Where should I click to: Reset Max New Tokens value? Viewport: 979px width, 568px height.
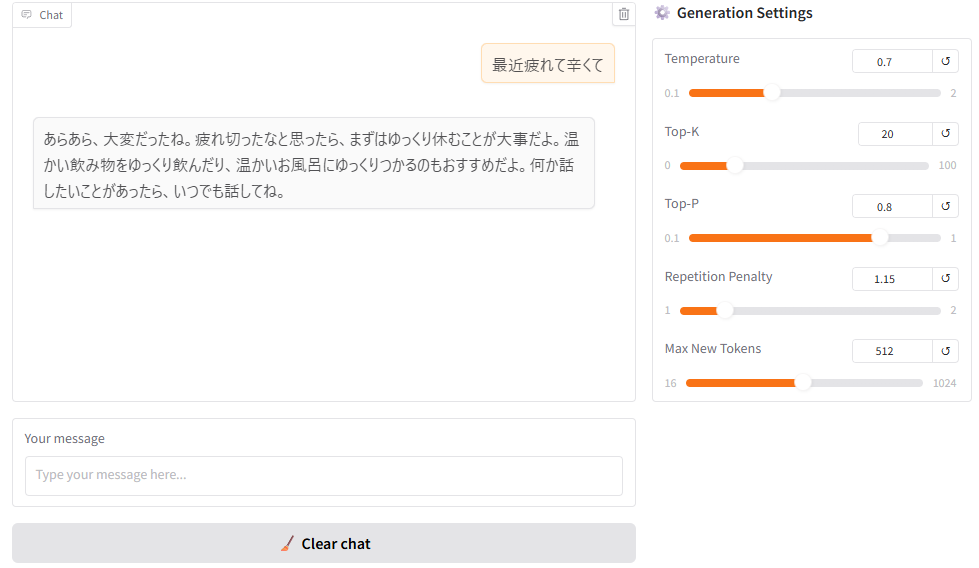(x=945, y=351)
